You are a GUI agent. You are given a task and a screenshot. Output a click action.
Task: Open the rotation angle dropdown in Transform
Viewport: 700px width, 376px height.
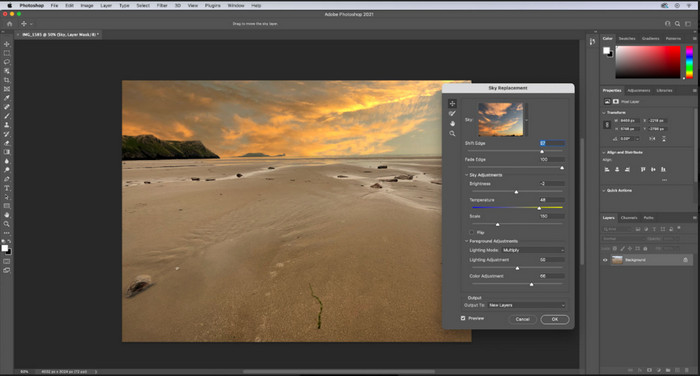click(x=637, y=139)
